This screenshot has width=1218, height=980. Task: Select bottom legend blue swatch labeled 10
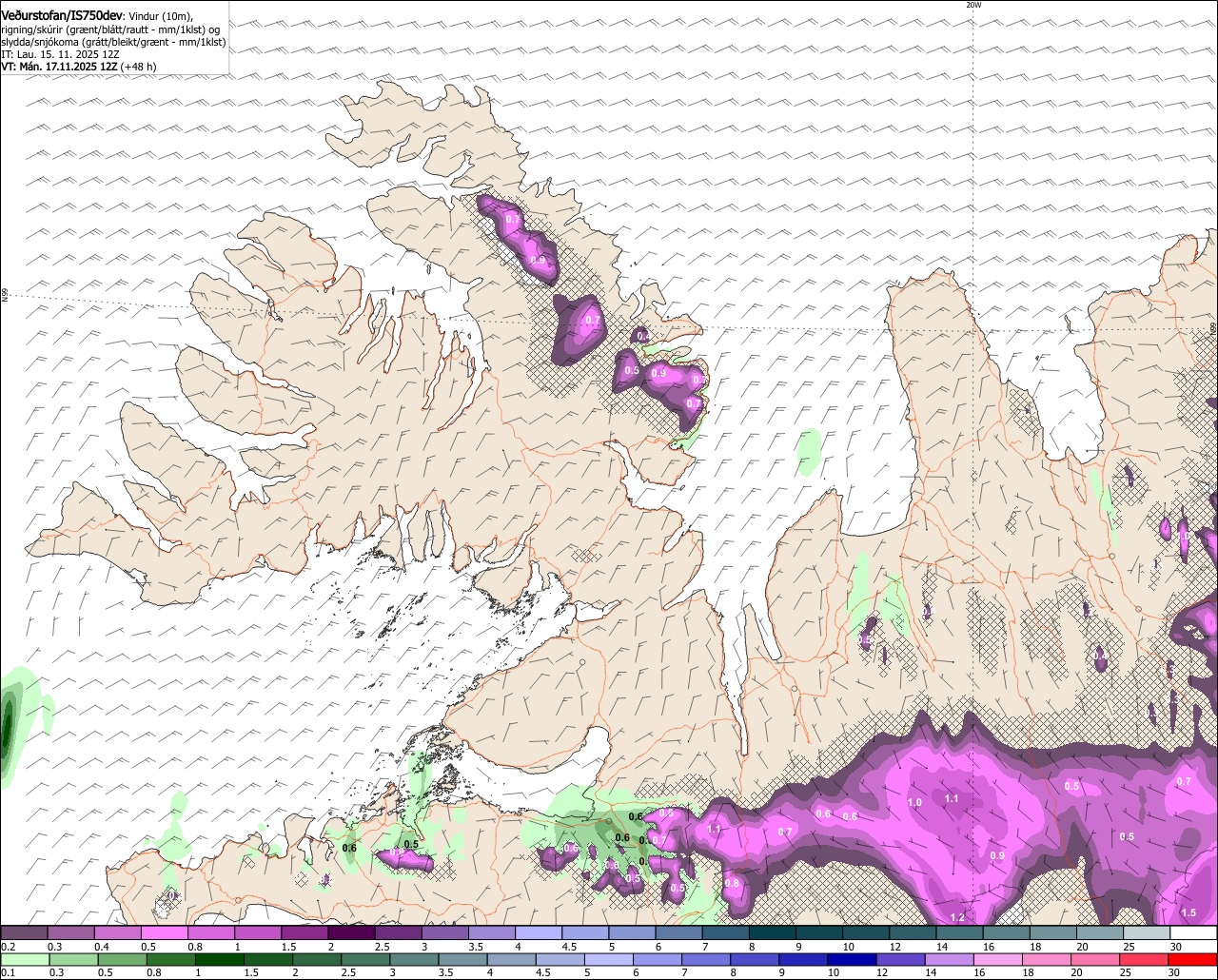point(853,959)
